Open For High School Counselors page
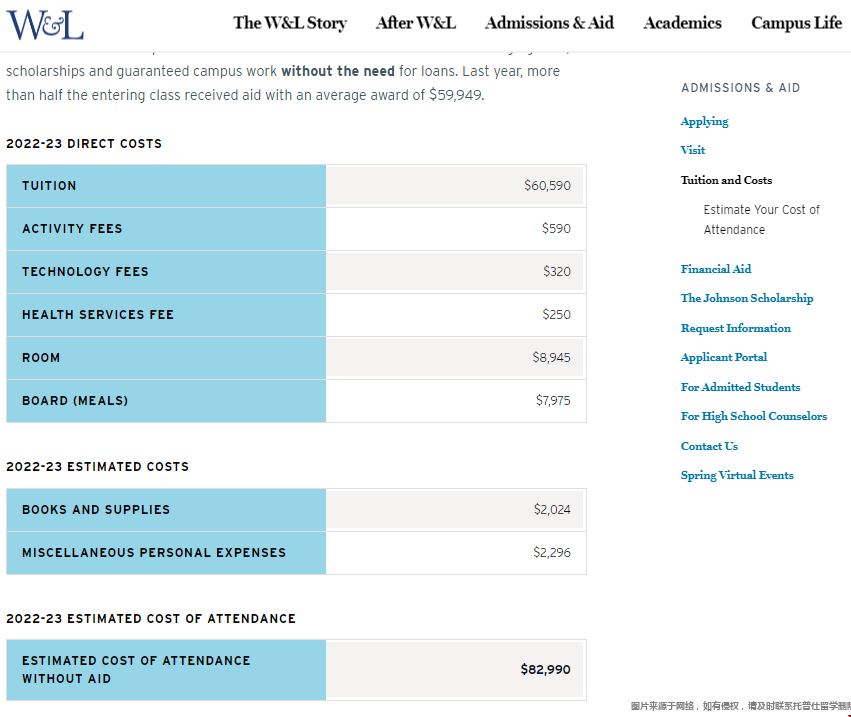 coord(753,416)
